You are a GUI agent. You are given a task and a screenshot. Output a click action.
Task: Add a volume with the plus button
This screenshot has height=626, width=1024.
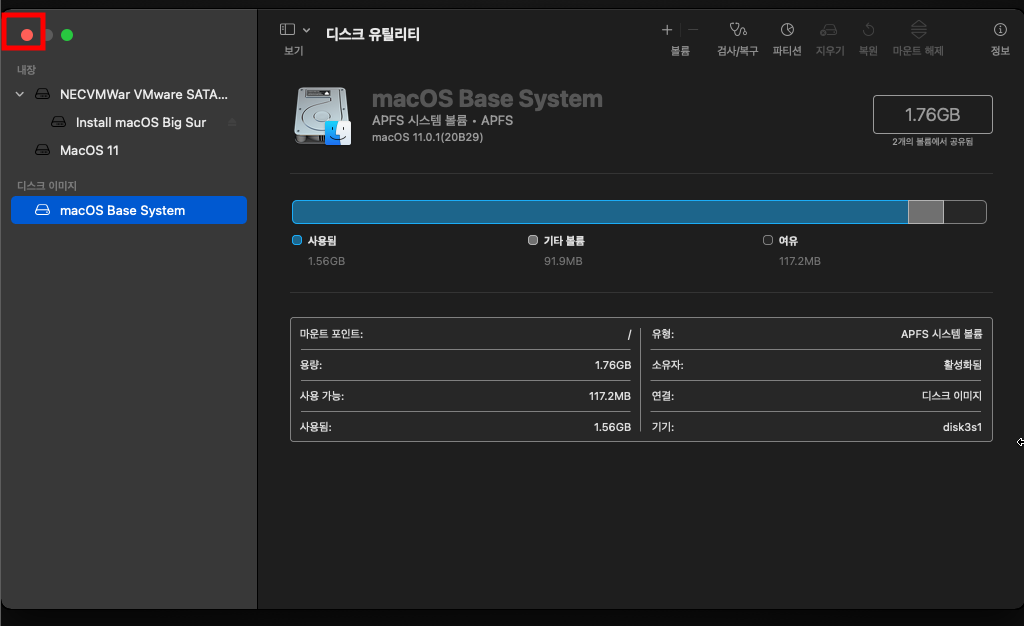click(x=667, y=29)
